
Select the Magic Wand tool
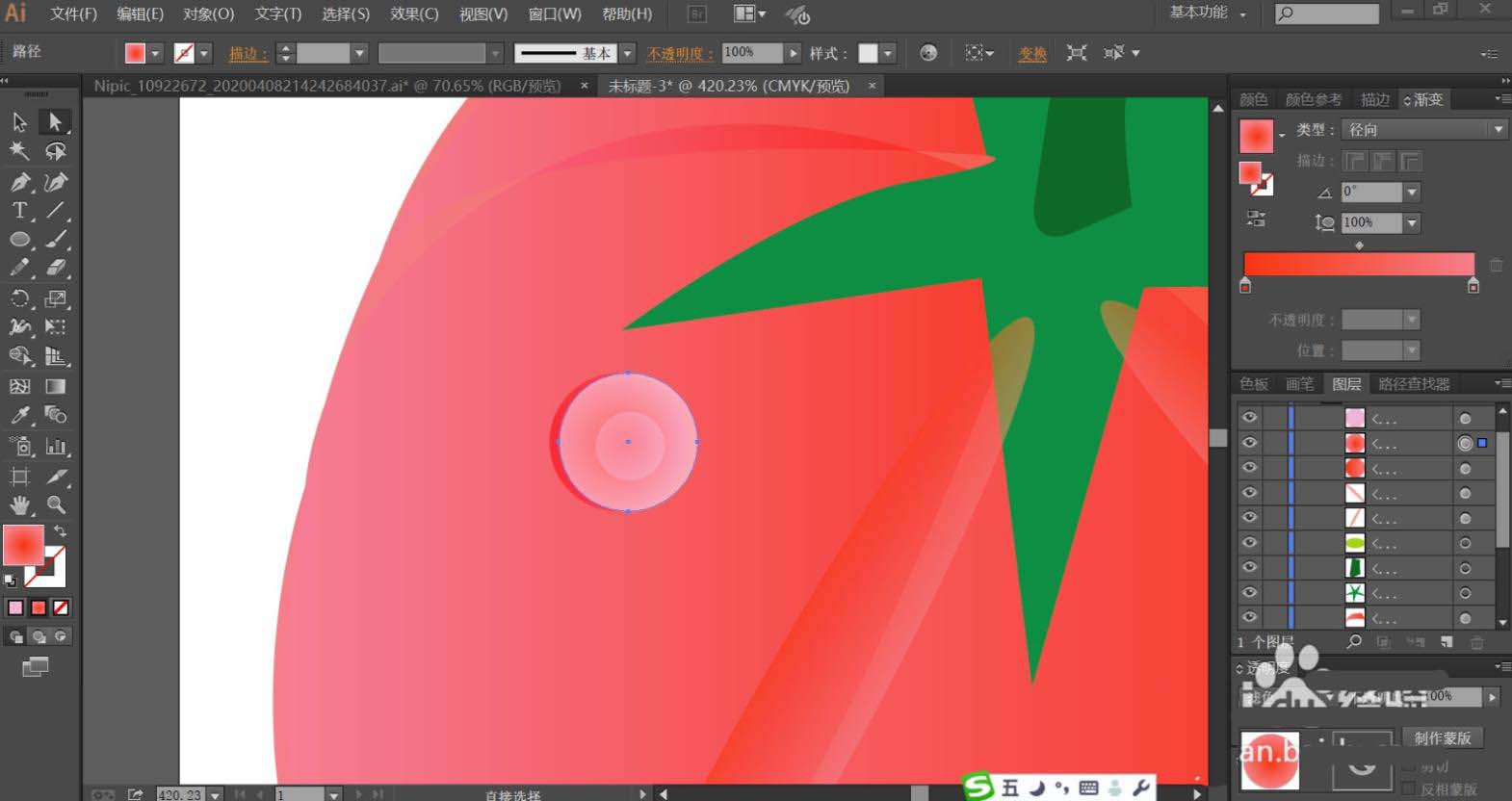(x=19, y=151)
